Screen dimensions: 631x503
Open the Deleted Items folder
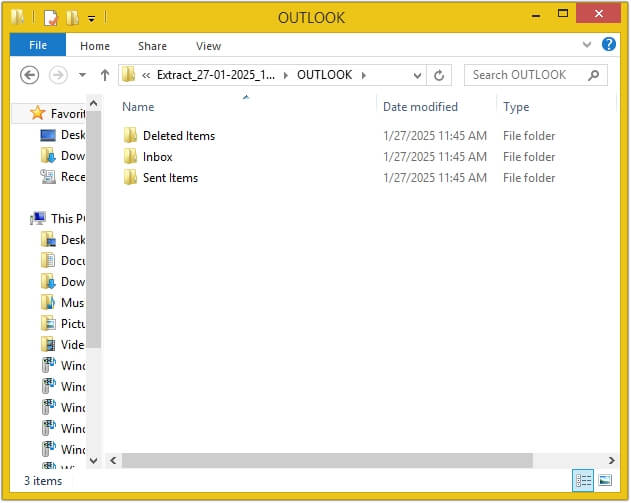tap(178, 136)
